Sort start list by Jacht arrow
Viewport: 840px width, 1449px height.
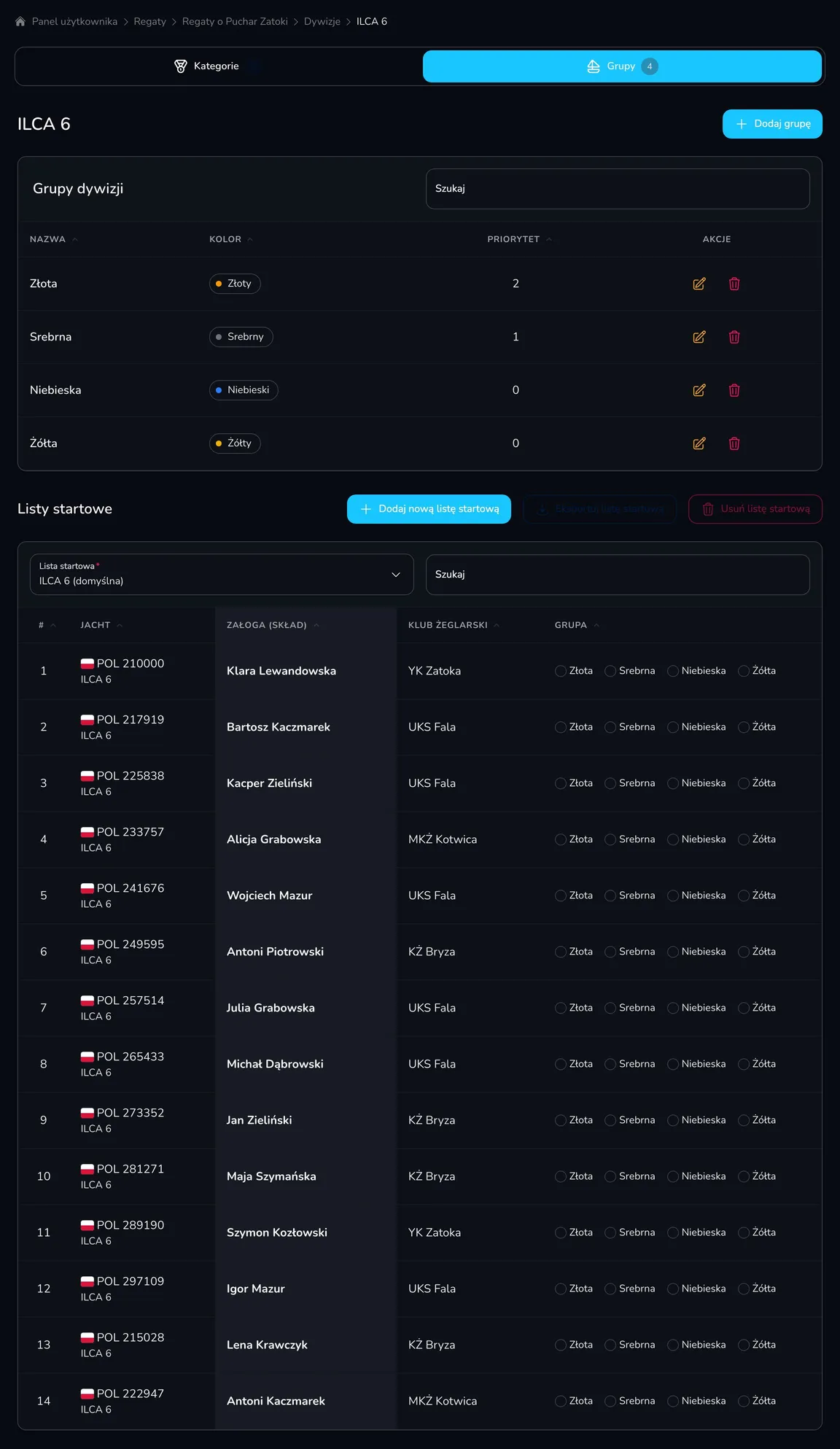pos(120,625)
